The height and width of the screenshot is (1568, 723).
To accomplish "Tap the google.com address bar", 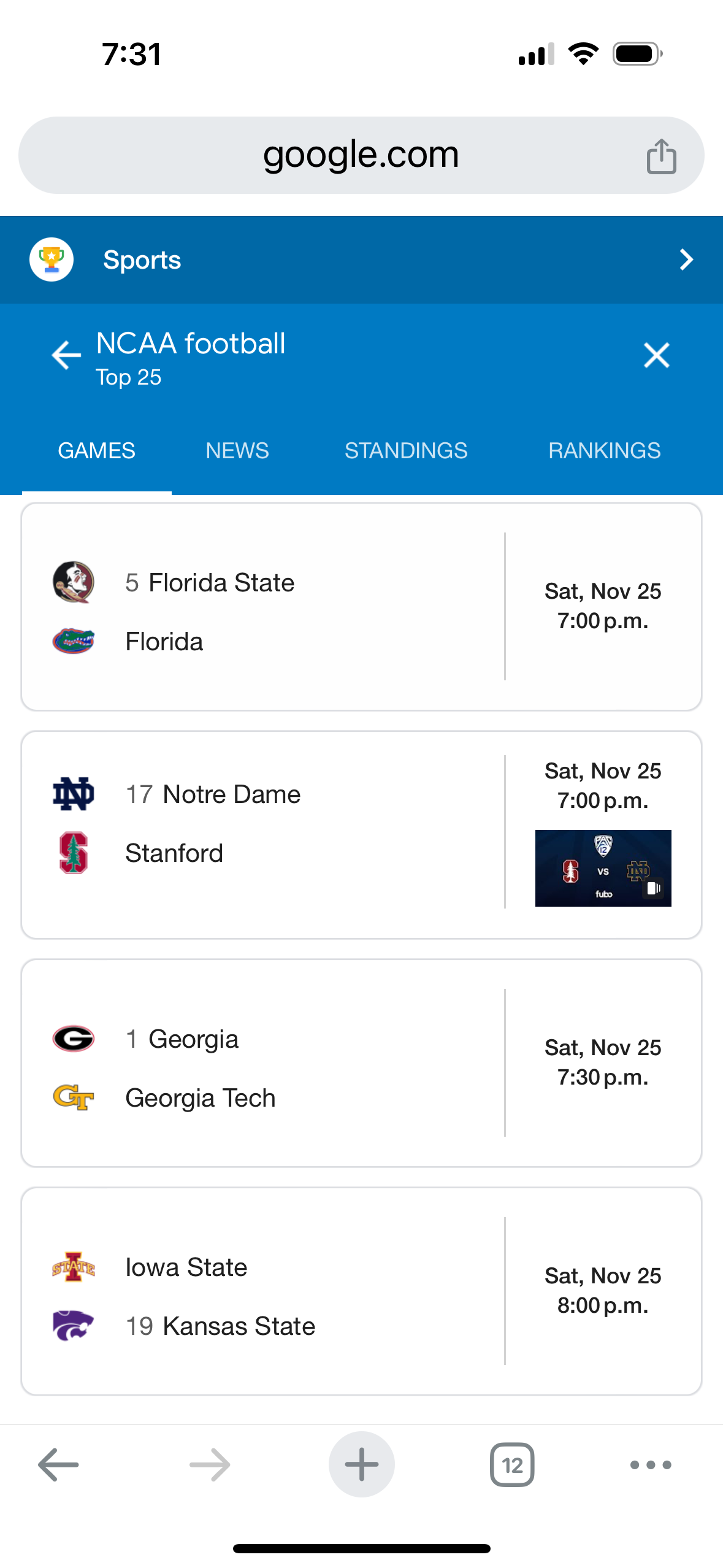I will pyautogui.click(x=361, y=155).
